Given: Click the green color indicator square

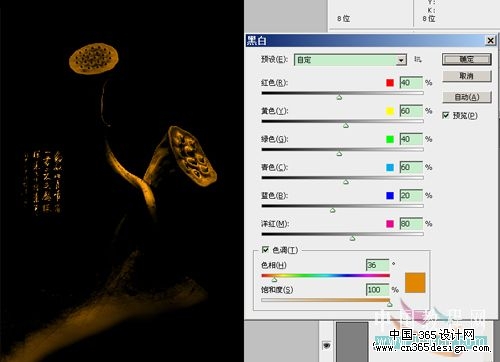Looking at the screenshot, I should [x=390, y=139].
